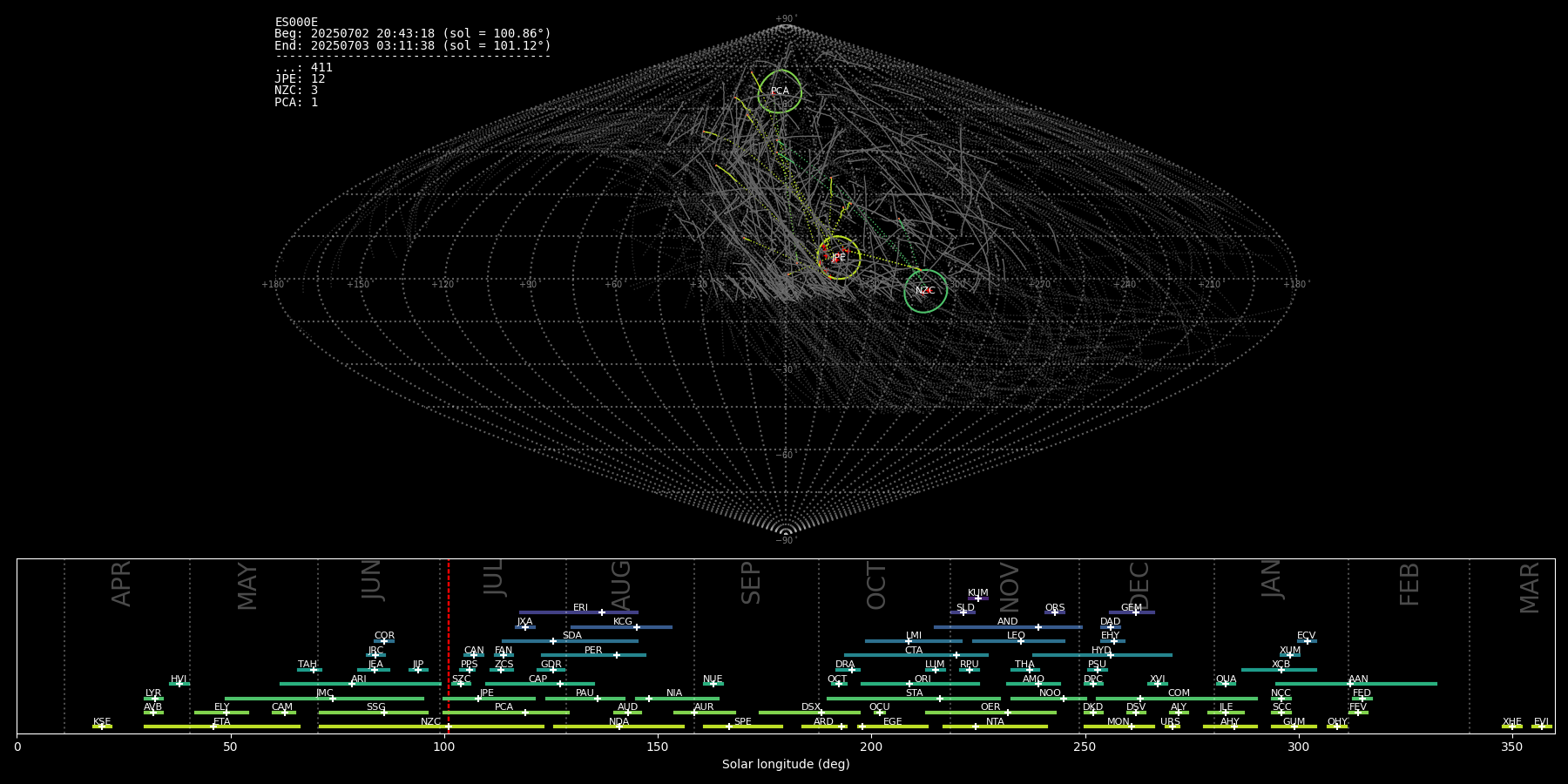Click the SLD shower label in timeline
This screenshot has height=784, width=1568.
965,608
